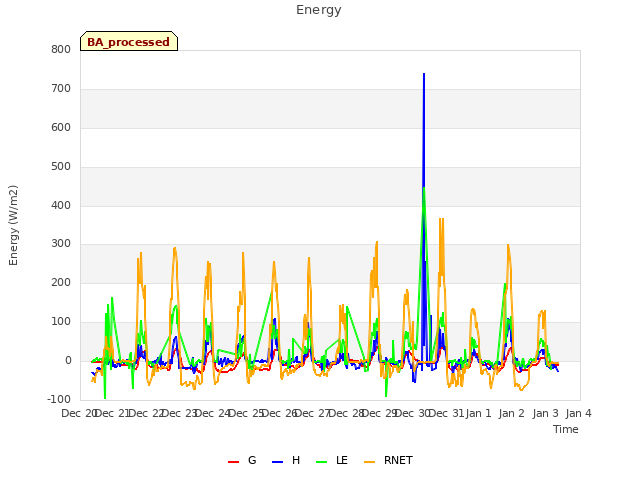Viewport: 640px width, 480px height.
Task: Click the 400 y-axis label
Action: click(x=61, y=205)
